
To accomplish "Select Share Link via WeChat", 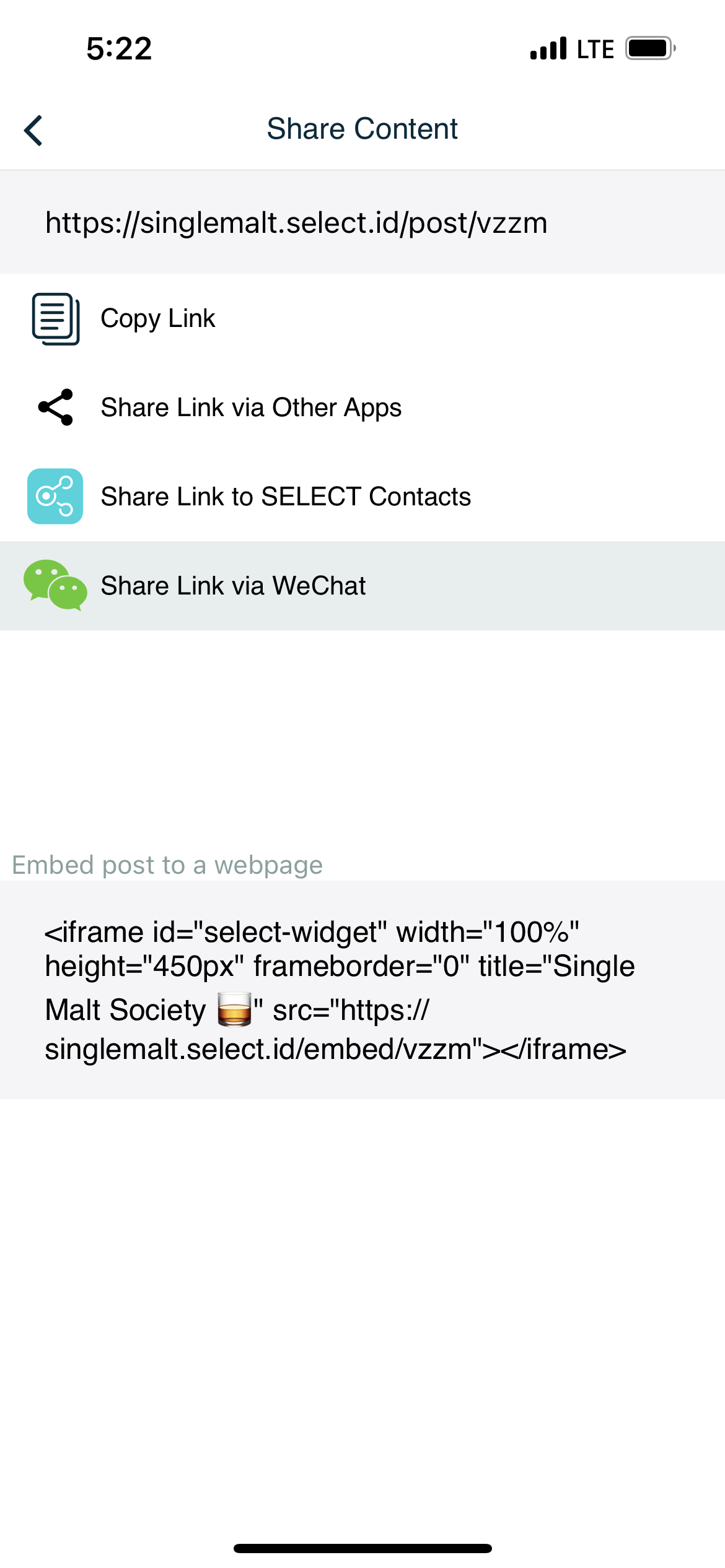I will [x=233, y=586].
